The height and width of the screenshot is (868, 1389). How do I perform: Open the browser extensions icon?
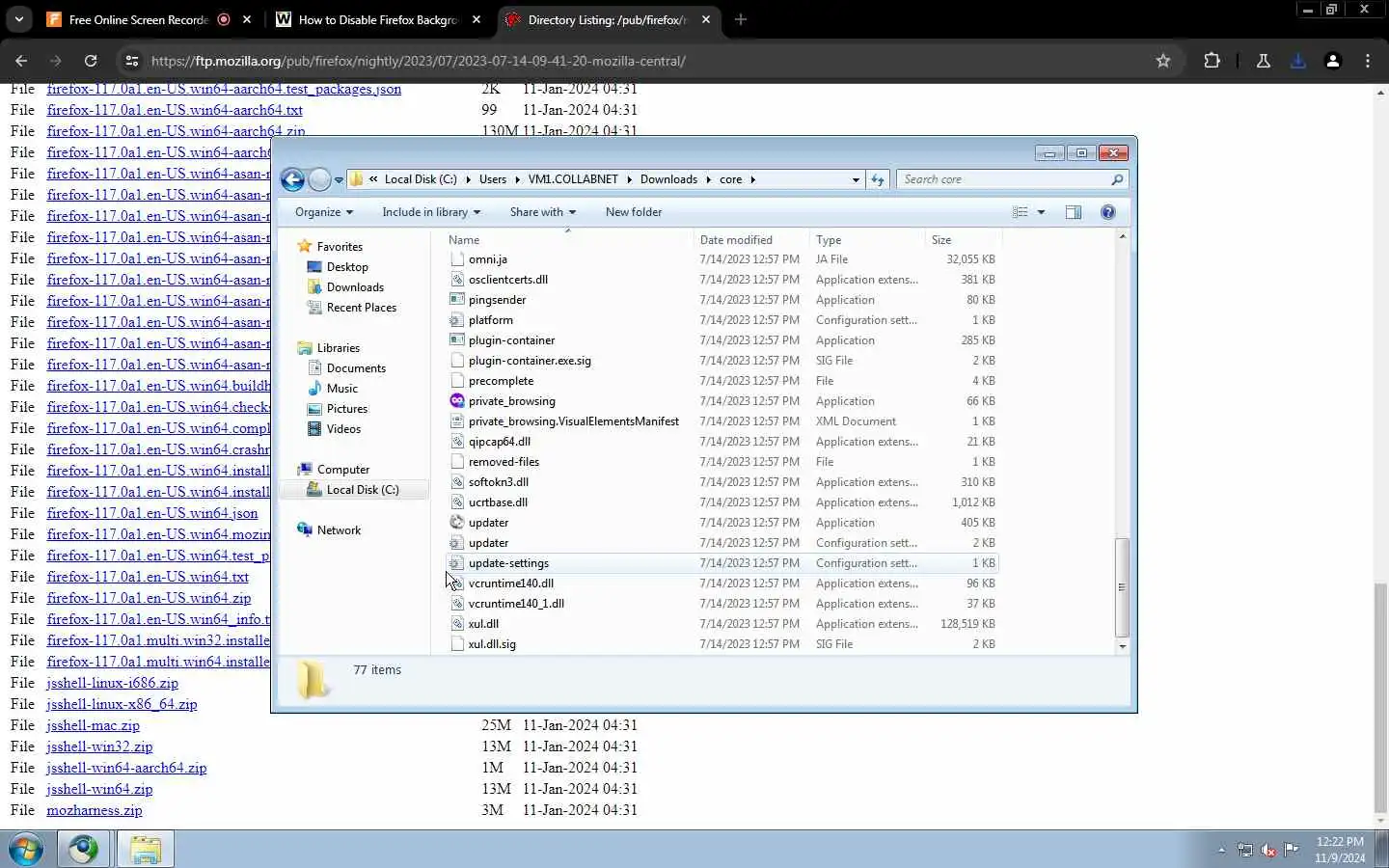point(1212,61)
